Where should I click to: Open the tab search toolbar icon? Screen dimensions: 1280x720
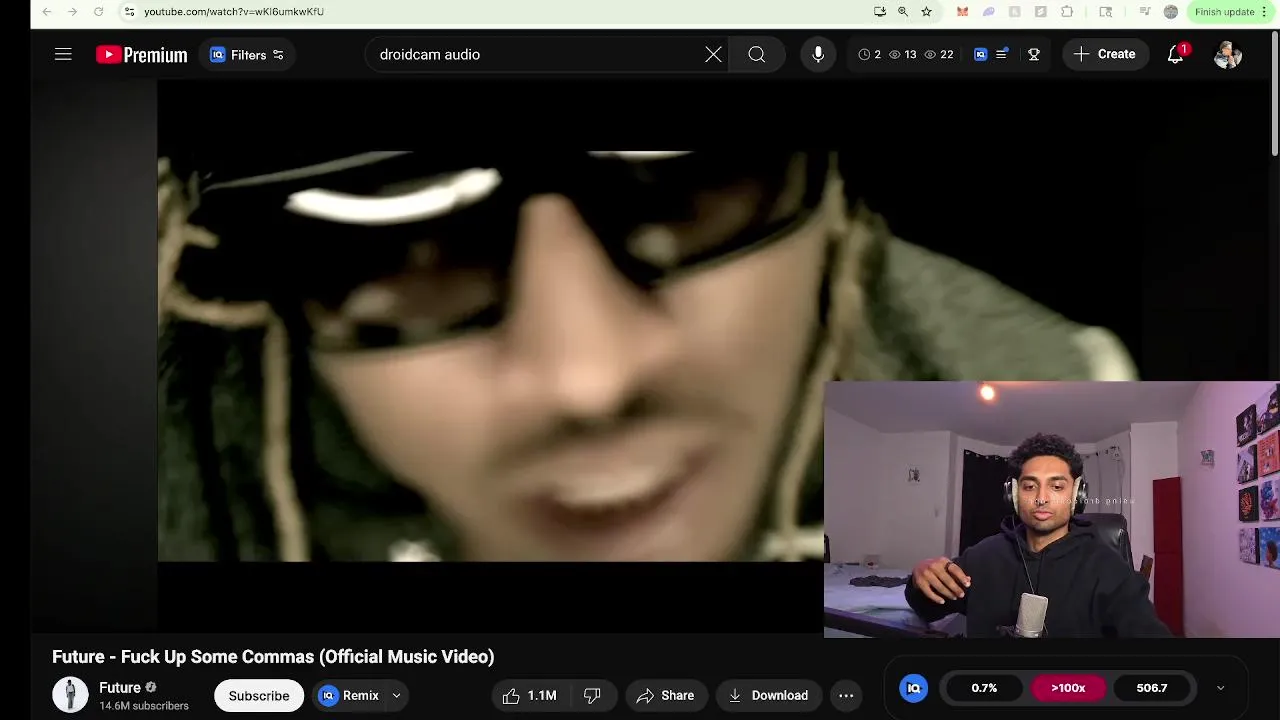click(1106, 12)
